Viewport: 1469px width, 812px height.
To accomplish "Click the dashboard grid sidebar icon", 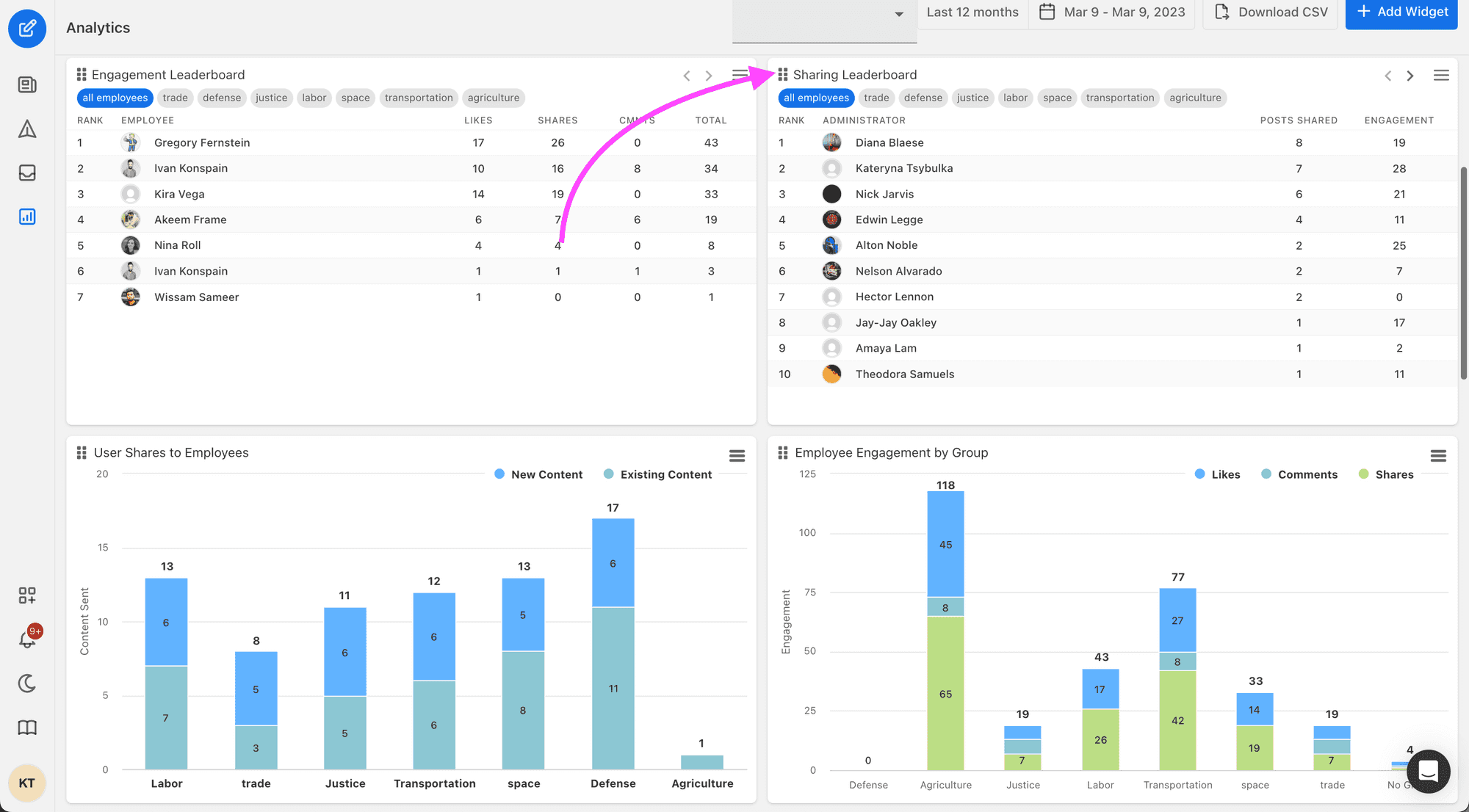I will (x=27, y=596).
